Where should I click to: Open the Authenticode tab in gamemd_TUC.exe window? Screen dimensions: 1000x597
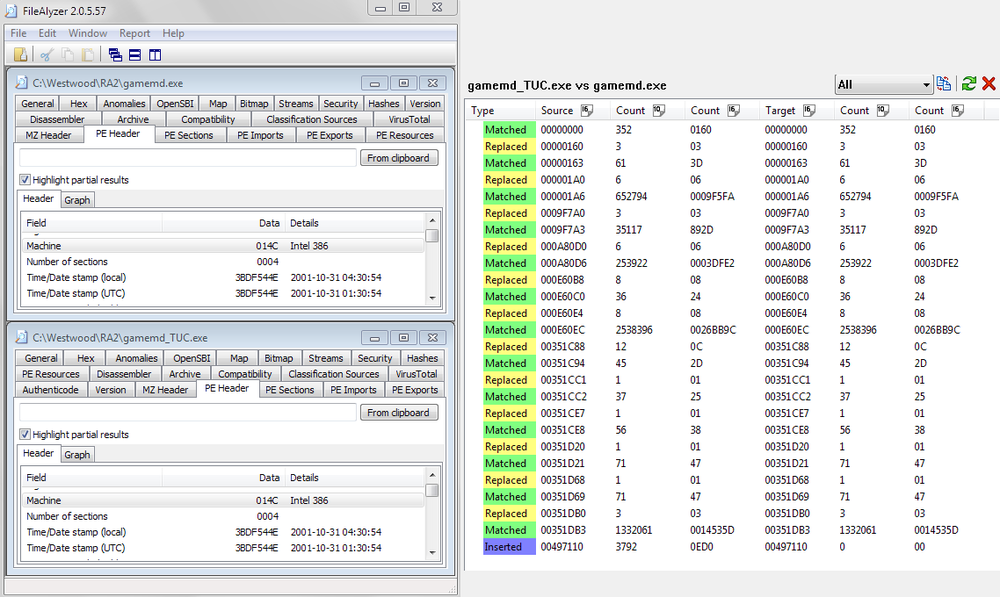click(50, 390)
